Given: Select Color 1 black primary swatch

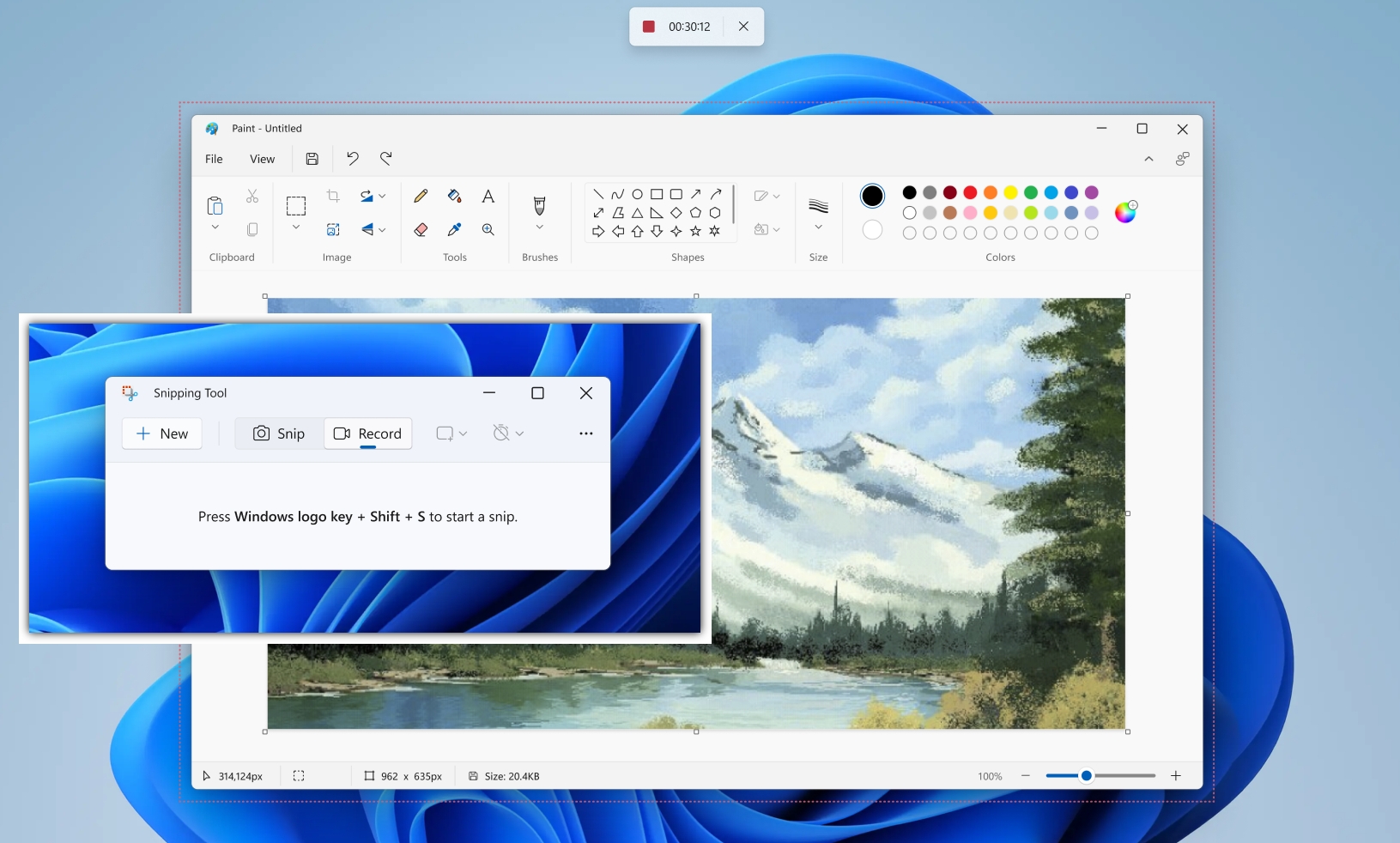Looking at the screenshot, I should click(x=872, y=196).
